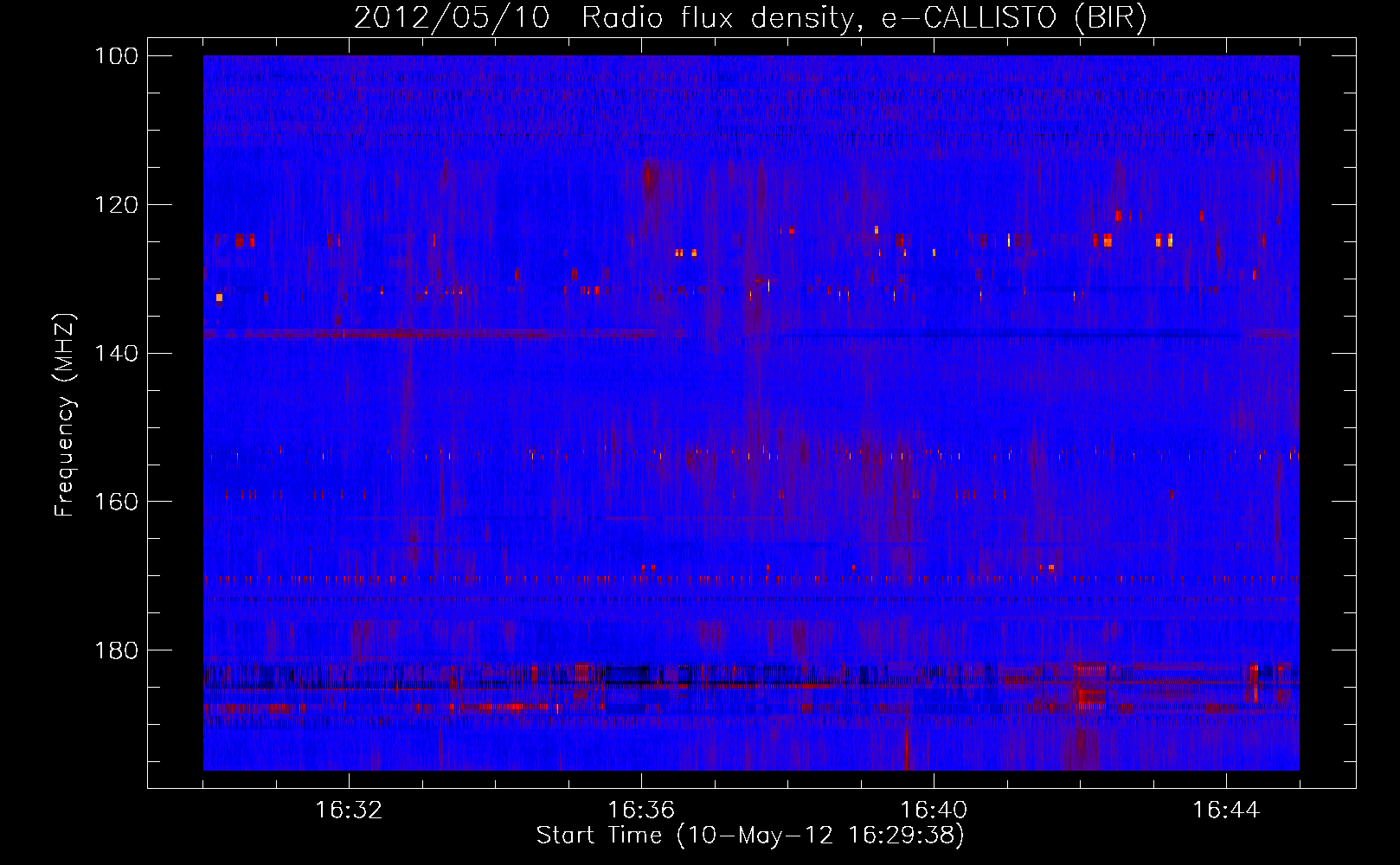This screenshot has width=1400, height=865.
Task: Select the '2012/05/10' date in the title
Action: 452,18
